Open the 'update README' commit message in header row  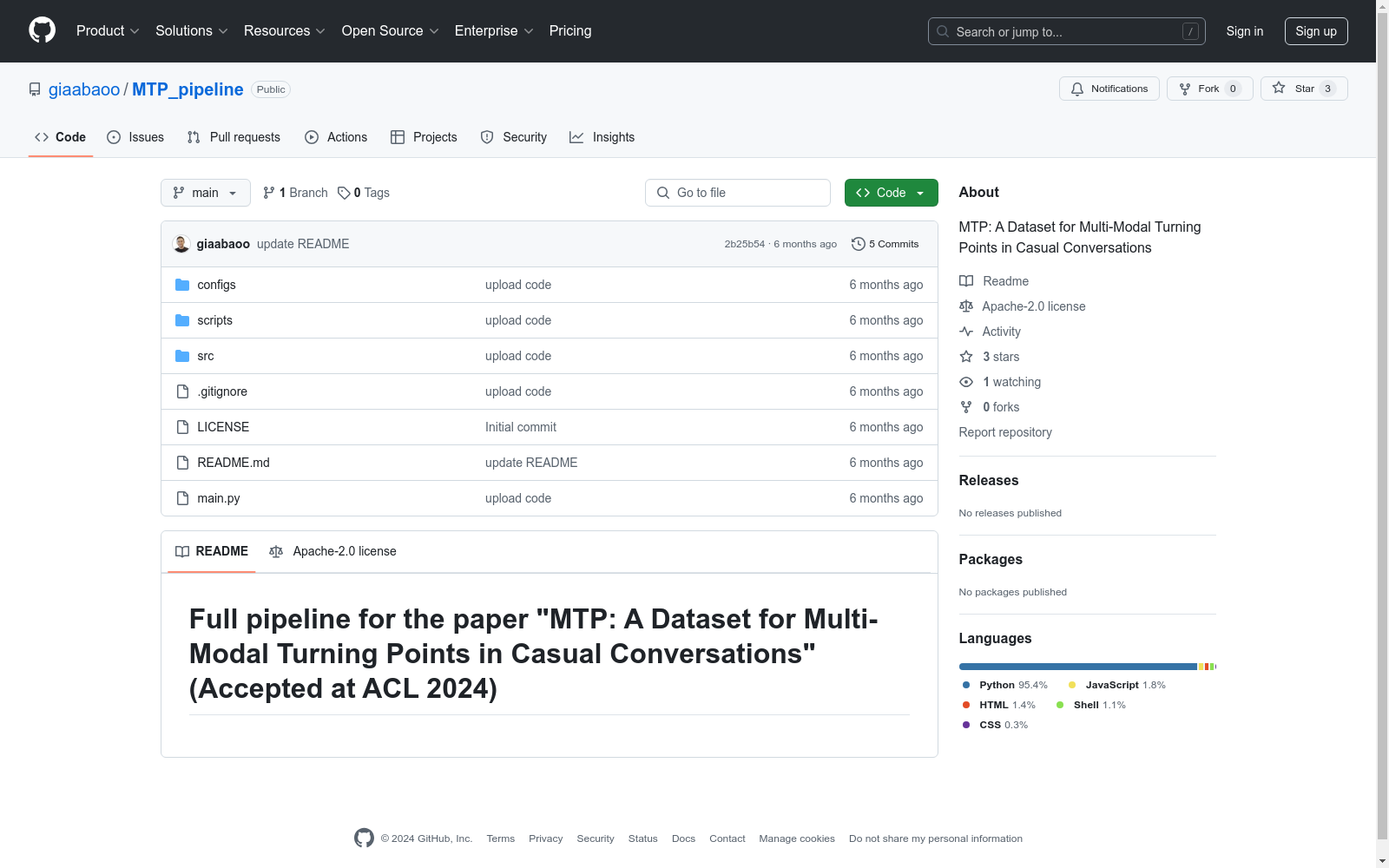303,244
